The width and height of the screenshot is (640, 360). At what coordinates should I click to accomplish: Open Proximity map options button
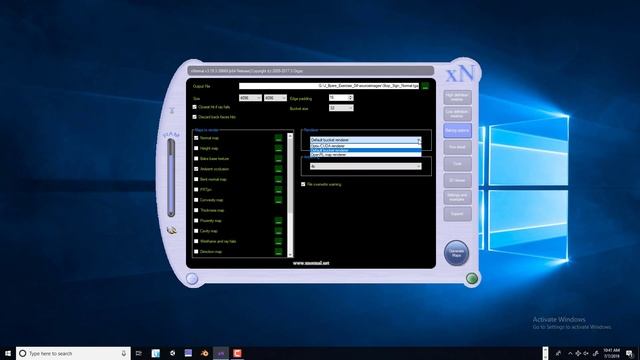point(278,221)
